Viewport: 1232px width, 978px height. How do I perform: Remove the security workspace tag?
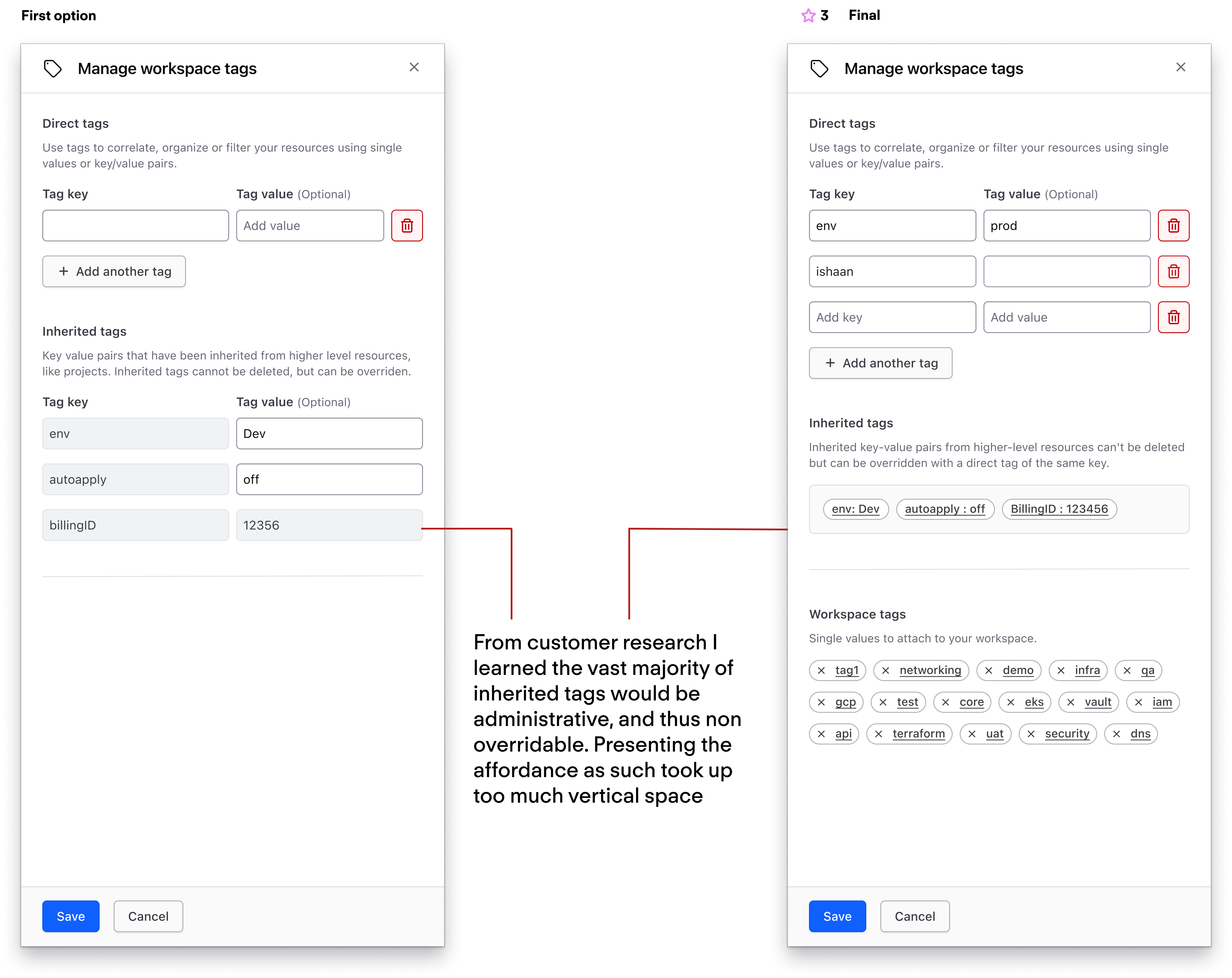point(1031,733)
